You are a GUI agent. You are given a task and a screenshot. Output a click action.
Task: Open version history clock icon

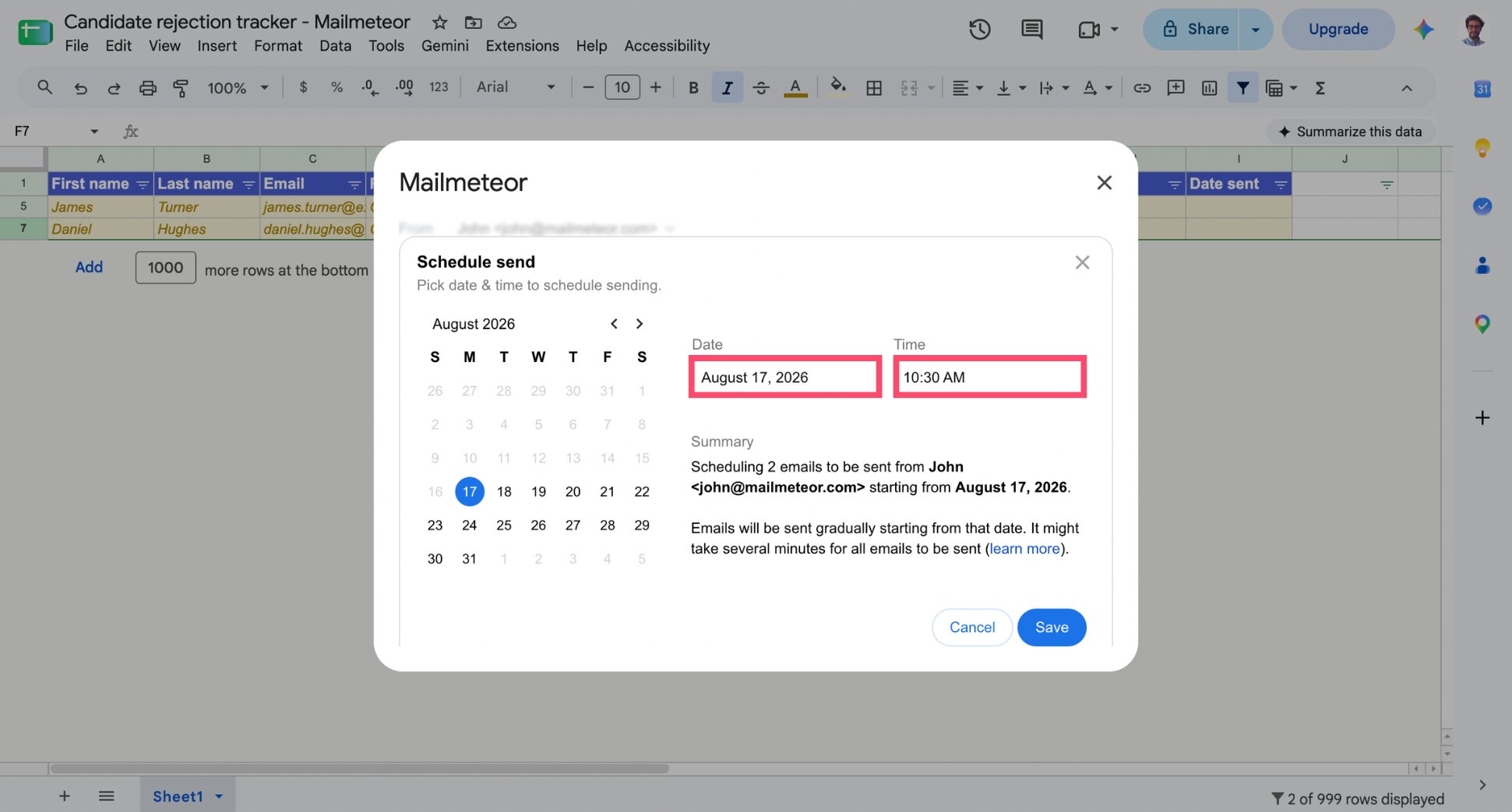click(979, 30)
